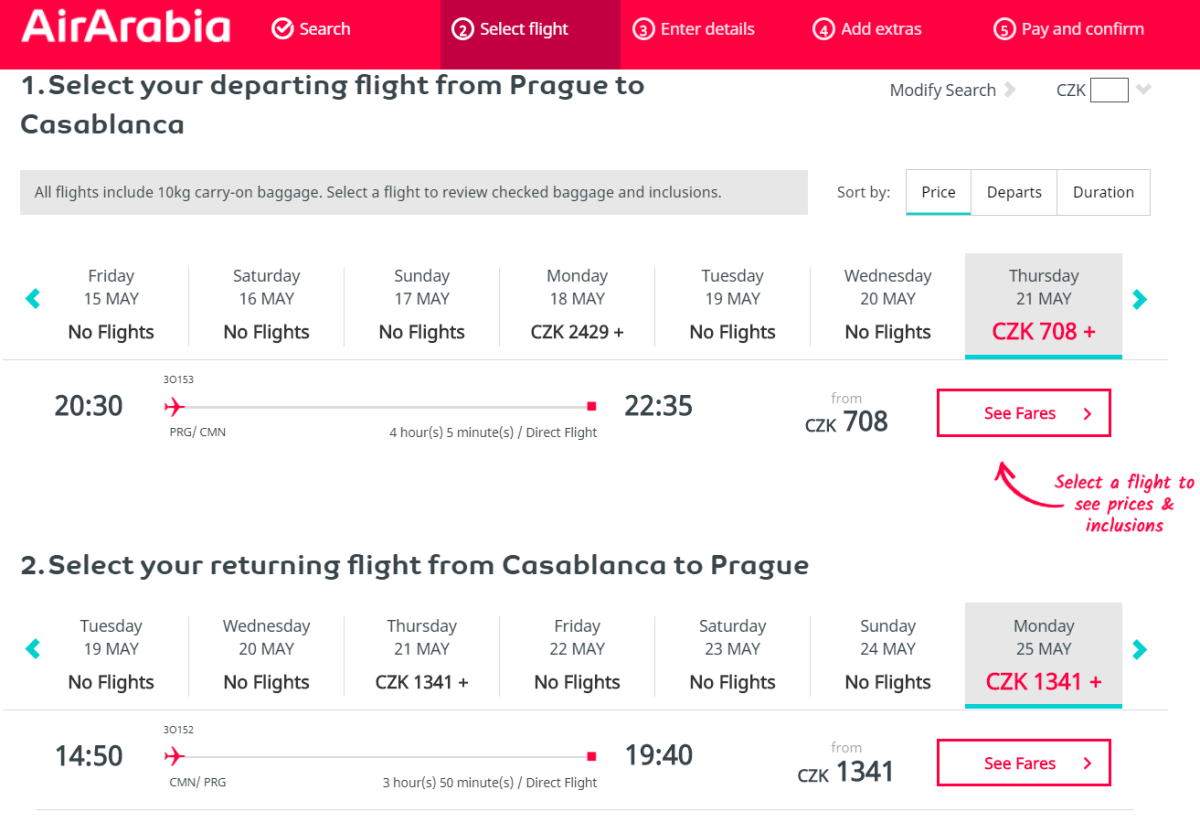Image resolution: width=1200 pixels, height=822 pixels.
Task: Sort flights by Duration
Action: [x=1103, y=192]
